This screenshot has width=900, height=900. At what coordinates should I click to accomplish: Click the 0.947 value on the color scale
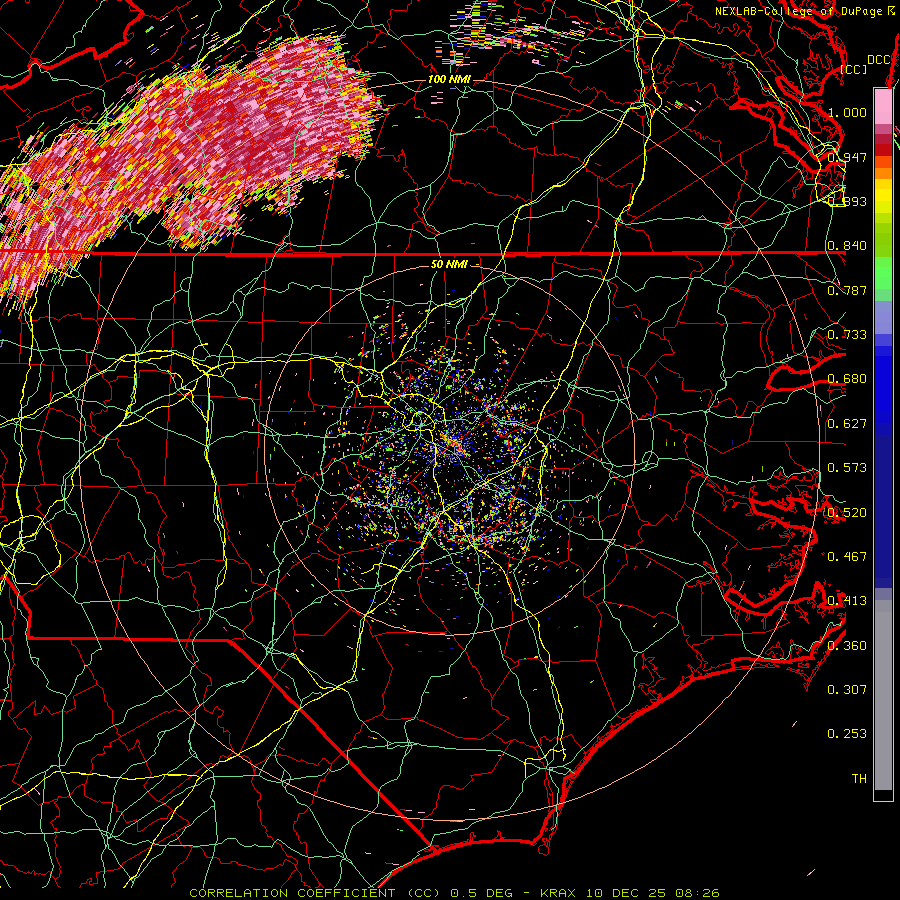tap(847, 157)
